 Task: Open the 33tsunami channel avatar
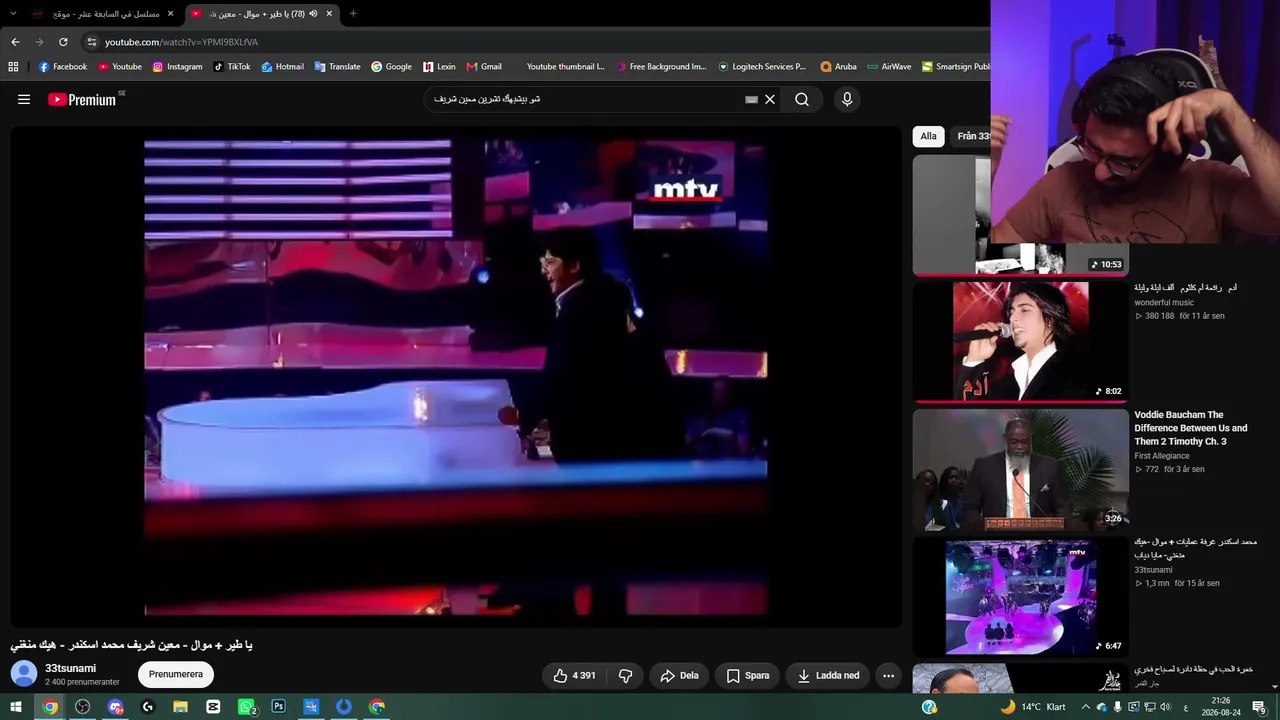point(24,674)
